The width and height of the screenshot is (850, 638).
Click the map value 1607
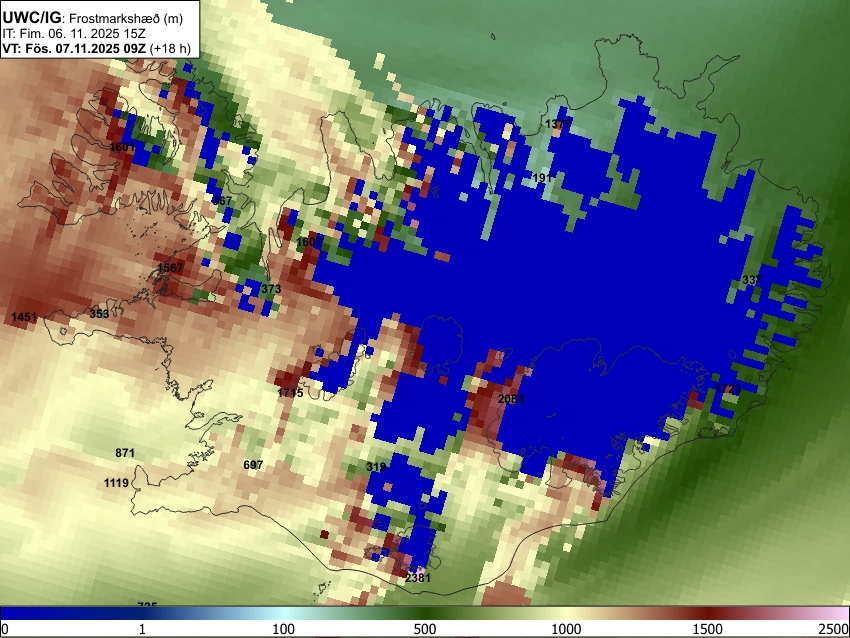(x=309, y=242)
